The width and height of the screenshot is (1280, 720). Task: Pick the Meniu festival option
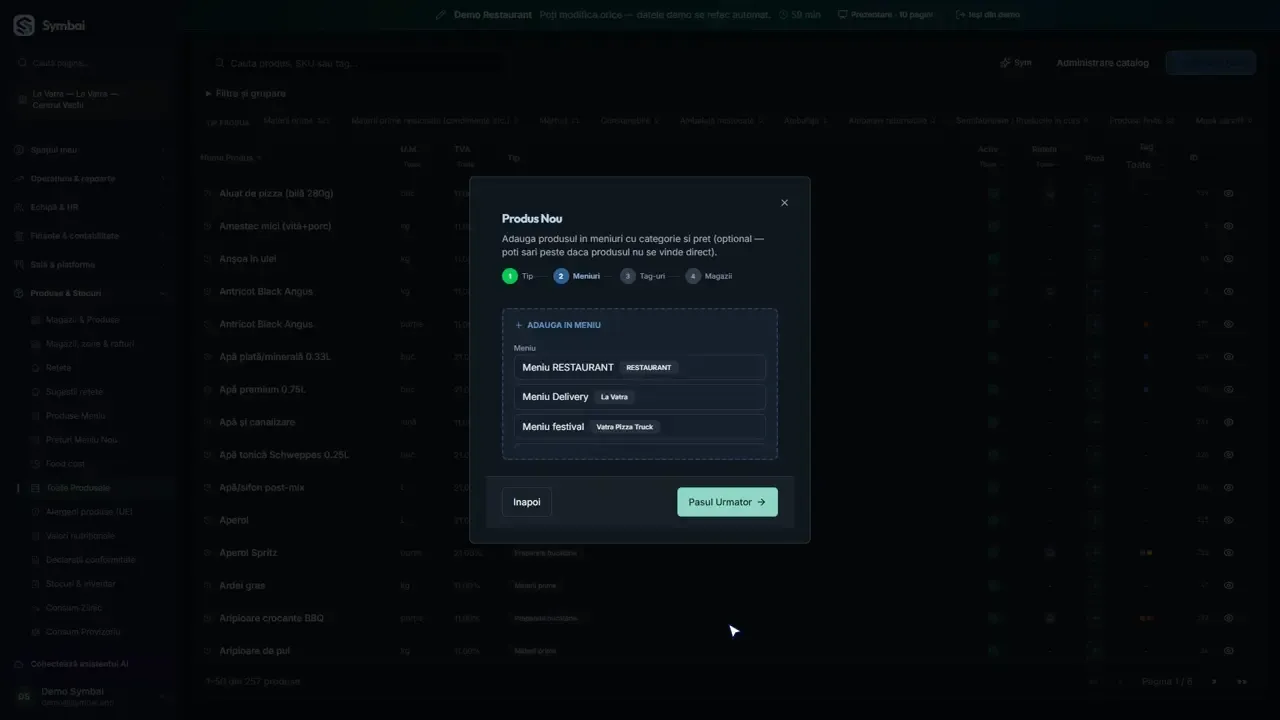(640, 427)
